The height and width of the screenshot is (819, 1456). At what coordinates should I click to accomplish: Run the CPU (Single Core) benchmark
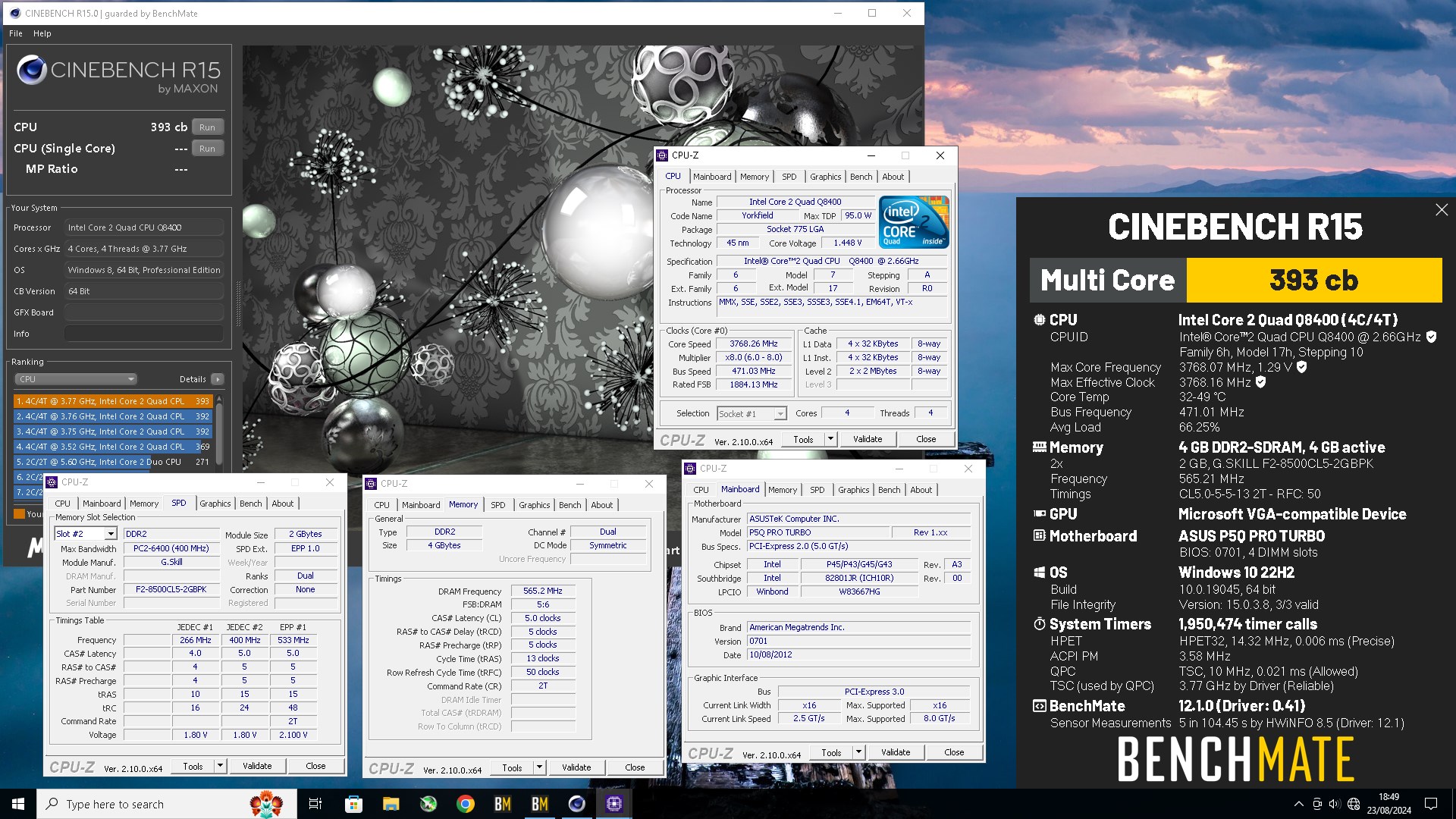coord(208,149)
